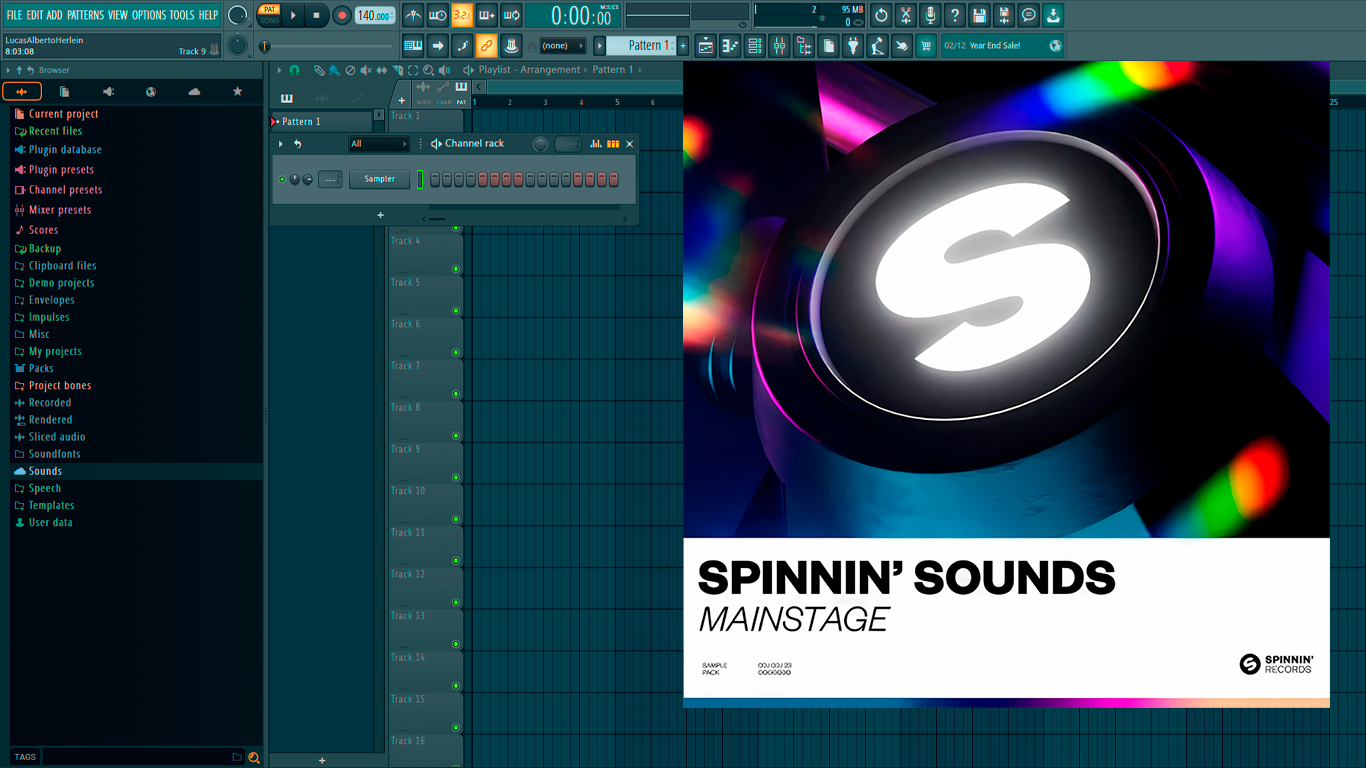
Task: Click the TAGS search field
Action: coord(136,757)
